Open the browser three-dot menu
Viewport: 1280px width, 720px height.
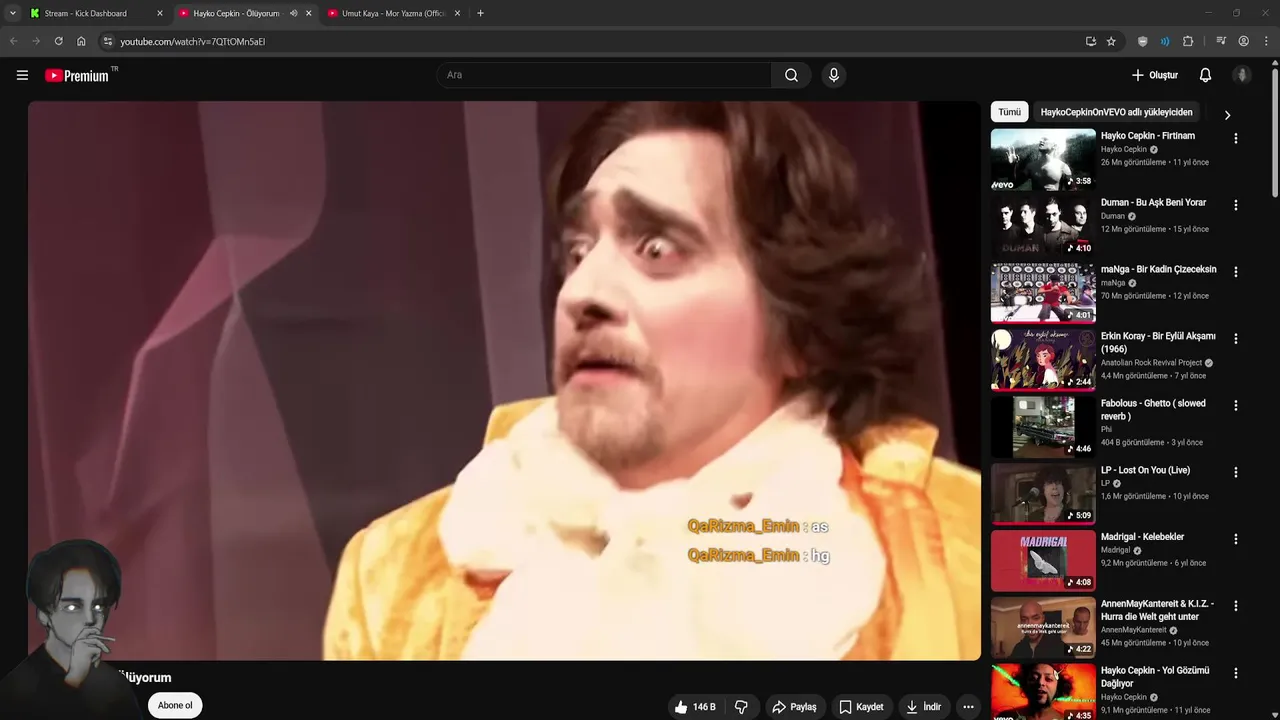tap(1267, 41)
